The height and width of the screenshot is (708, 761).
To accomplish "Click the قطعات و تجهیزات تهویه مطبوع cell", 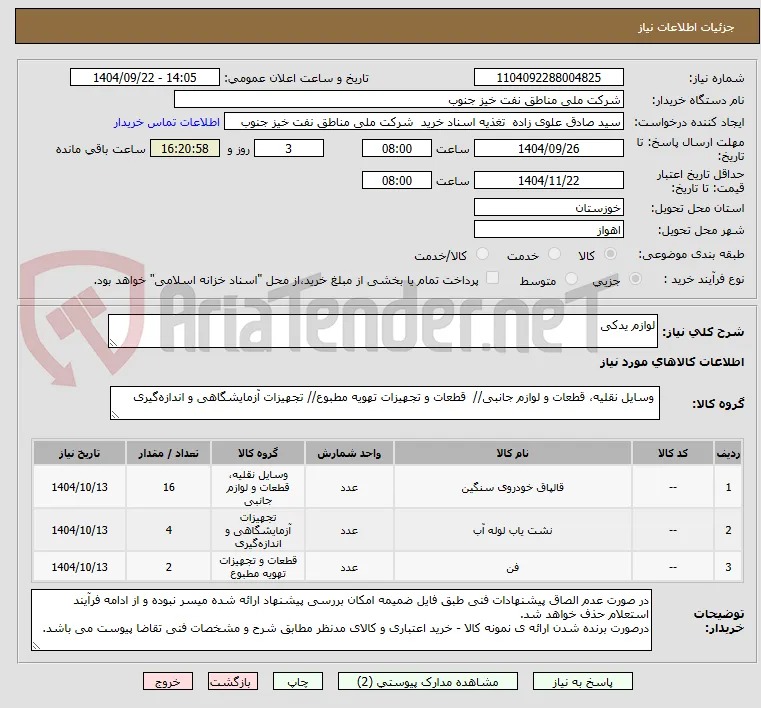I will coord(258,567).
